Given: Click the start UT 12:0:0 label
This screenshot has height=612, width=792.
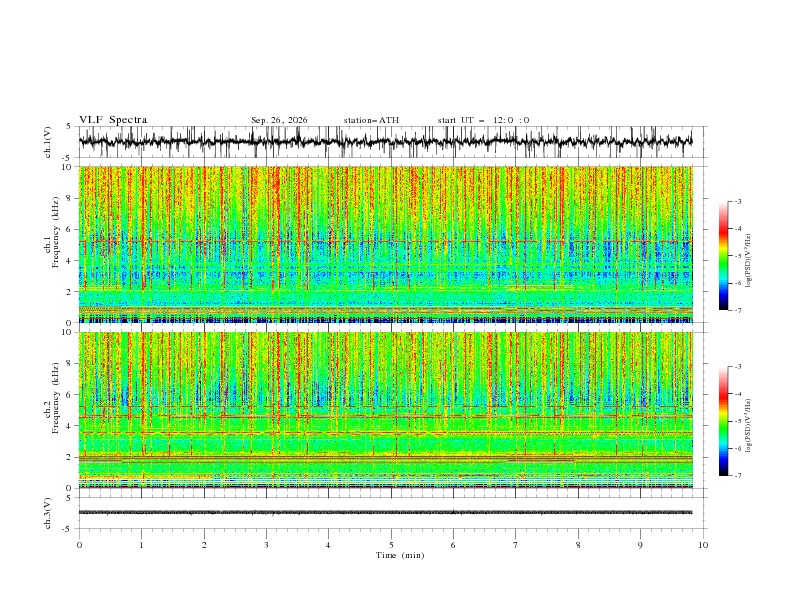Looking at the screenshot, I should (483, 120).
